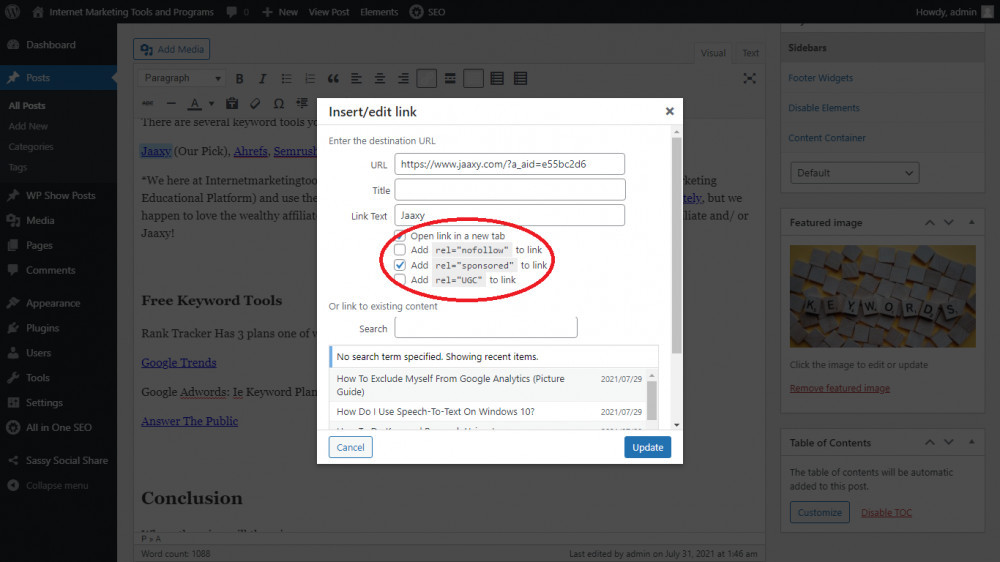Toggle bold formatting in editor toolbar
Screen dimensions: 1000x562
tap(239, 78)
